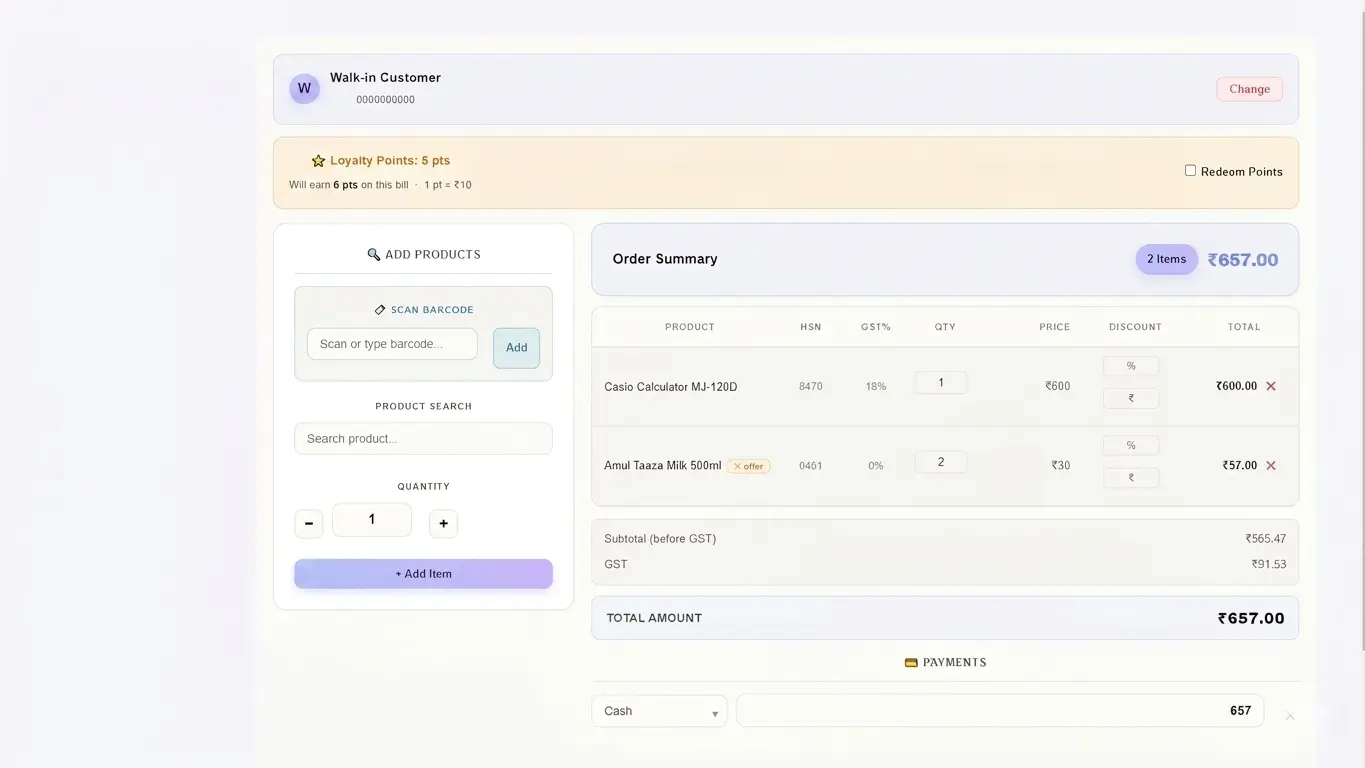Edit Casio Calculator quantity field
Viewport: 1365px width, 768px height.
coord(940,382)
